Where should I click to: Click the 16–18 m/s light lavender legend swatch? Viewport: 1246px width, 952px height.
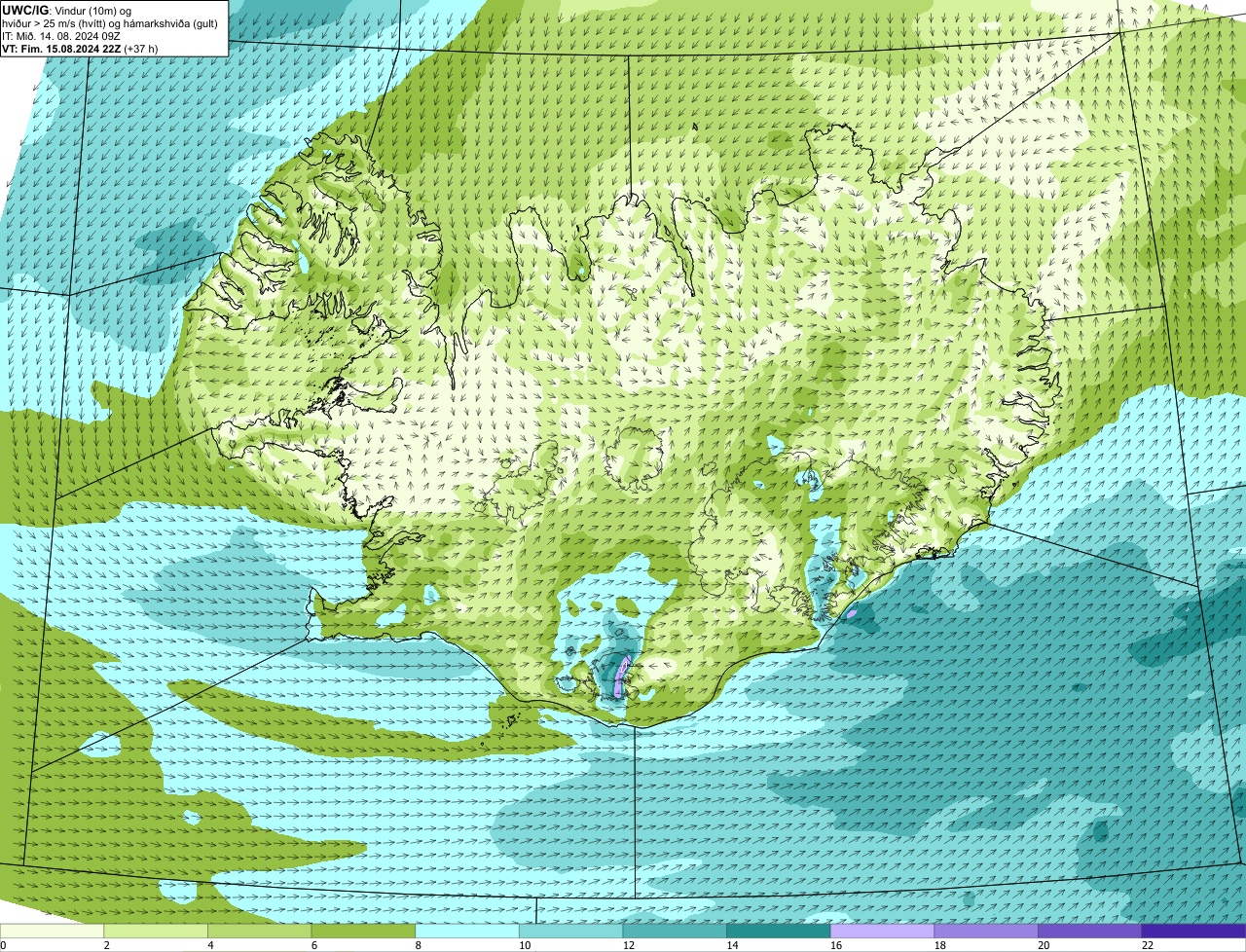click(883, 931)
